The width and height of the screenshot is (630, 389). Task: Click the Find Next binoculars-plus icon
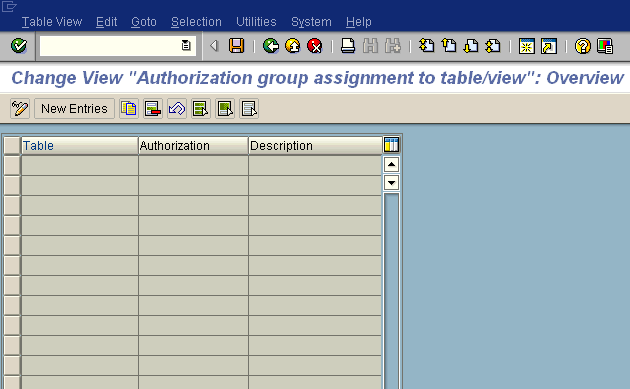click(x=393, y=46)
